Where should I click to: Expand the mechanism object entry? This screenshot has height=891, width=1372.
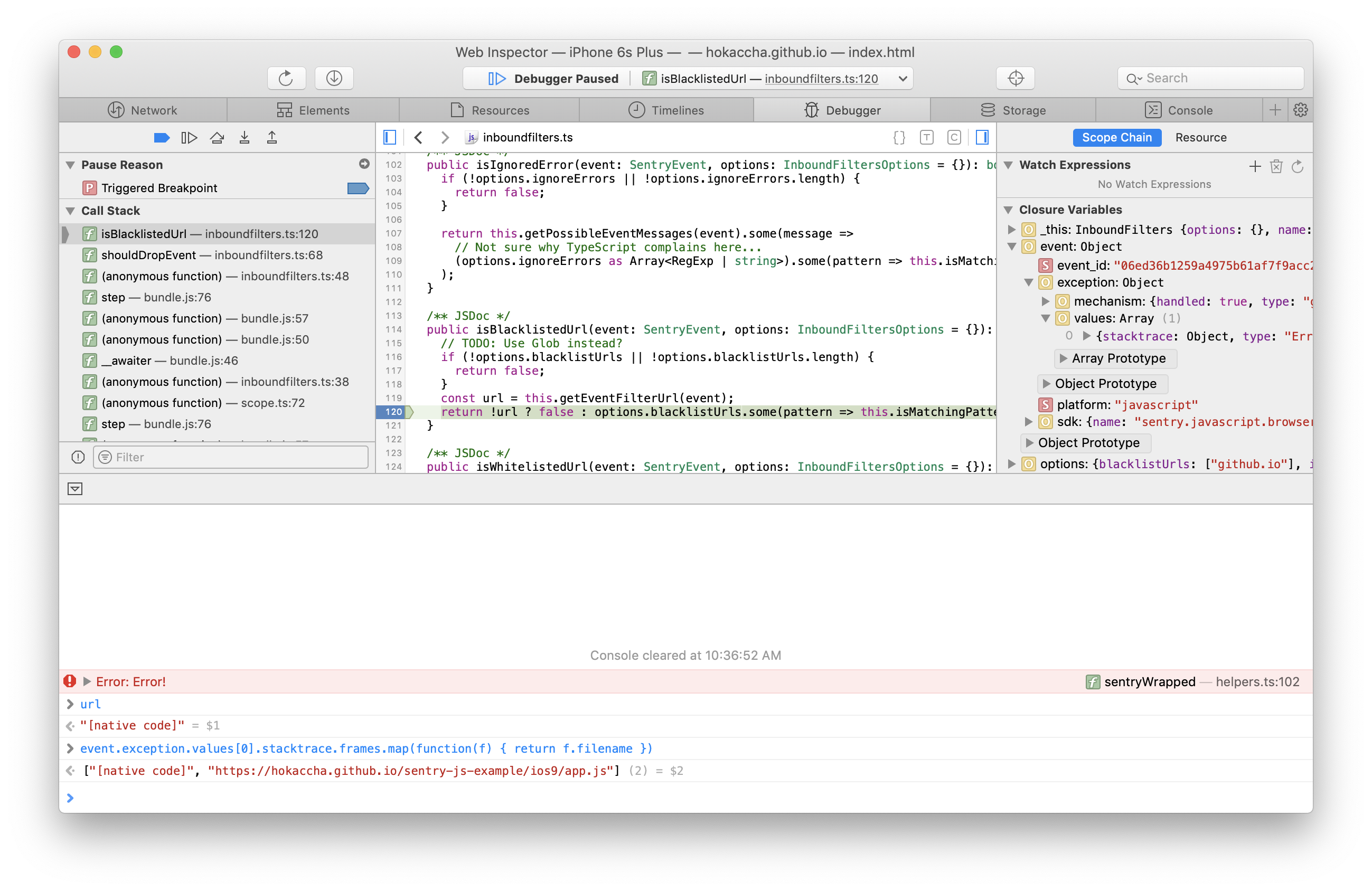pos(1045,301)
